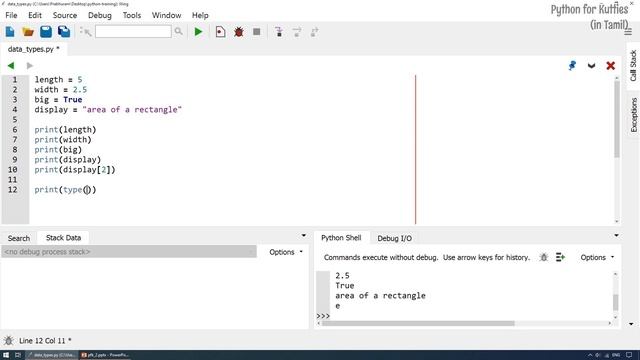Open the File menu
640x360 pixels.
point(11,15)
